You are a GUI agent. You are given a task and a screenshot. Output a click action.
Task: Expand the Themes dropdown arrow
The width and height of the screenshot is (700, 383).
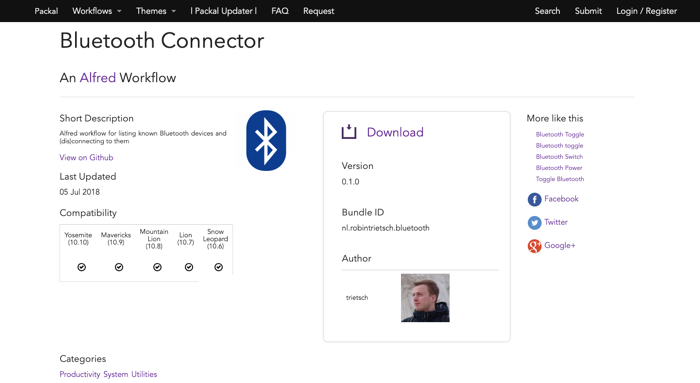[174, 11]
